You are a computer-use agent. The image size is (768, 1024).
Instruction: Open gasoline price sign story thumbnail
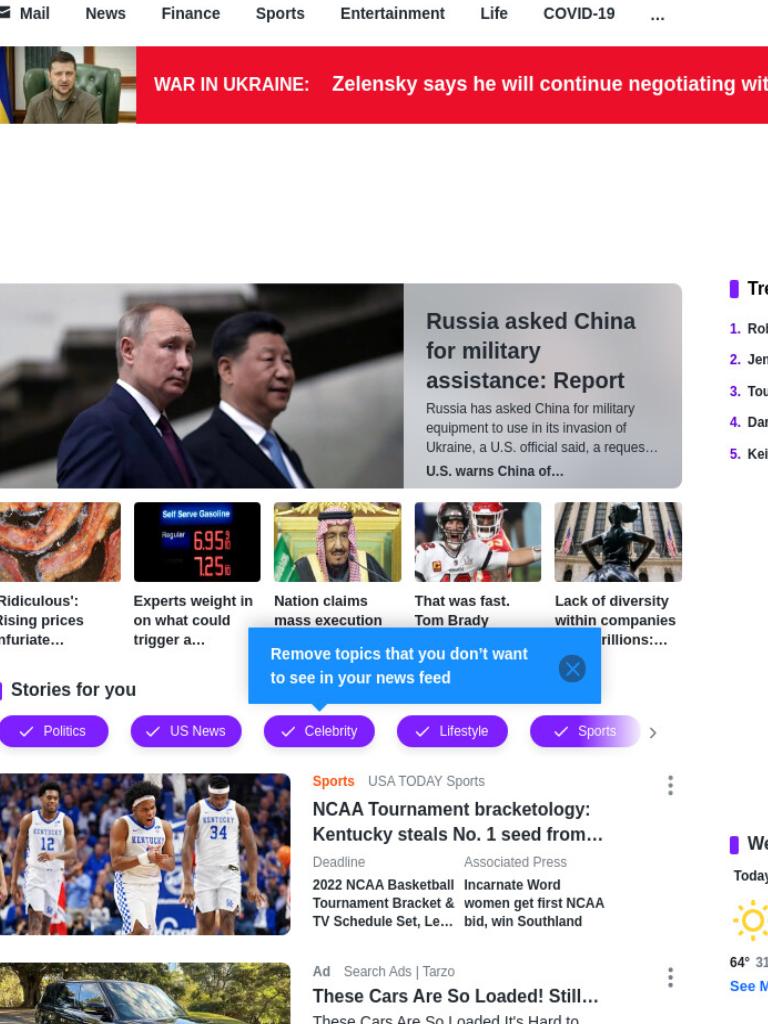point(197,541)
